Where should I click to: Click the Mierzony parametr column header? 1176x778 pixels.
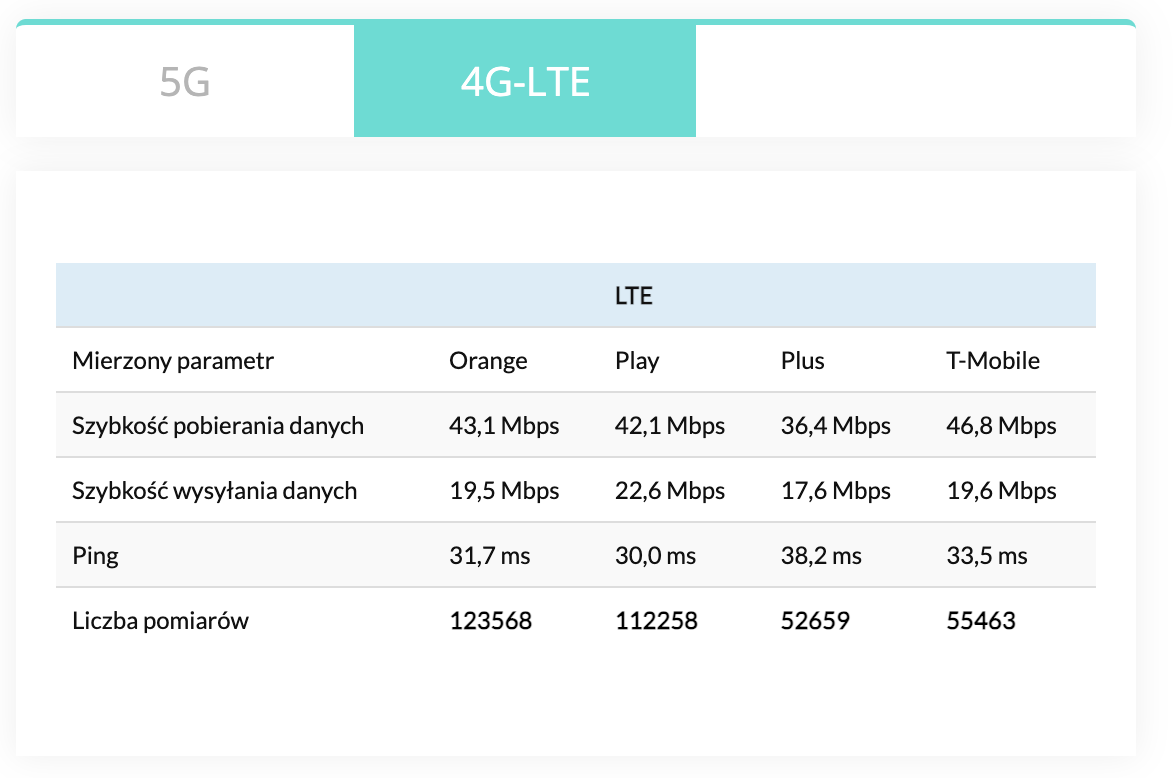coord(173,361)
